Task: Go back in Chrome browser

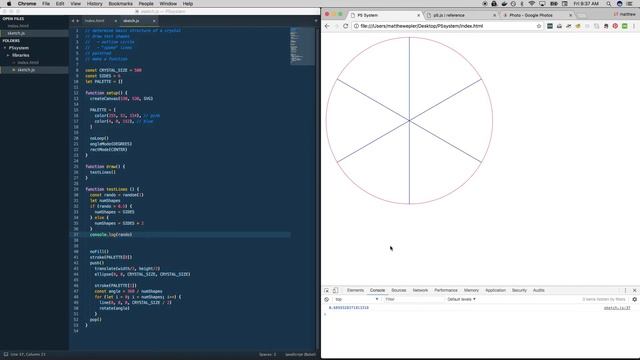Action: [x=327, y=26]
